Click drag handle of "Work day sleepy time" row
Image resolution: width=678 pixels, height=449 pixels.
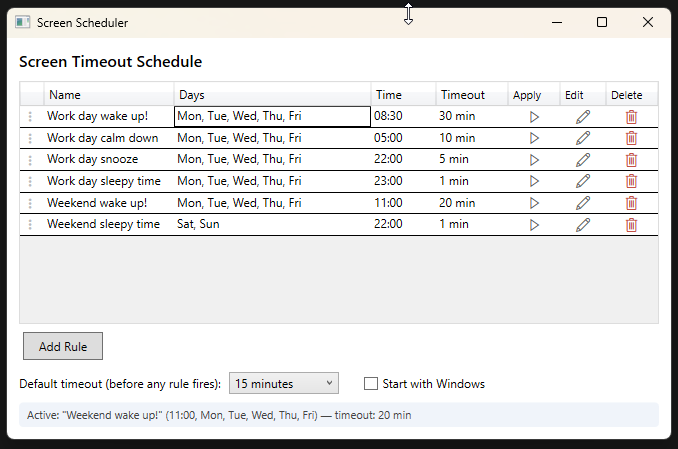click(30, 181)
